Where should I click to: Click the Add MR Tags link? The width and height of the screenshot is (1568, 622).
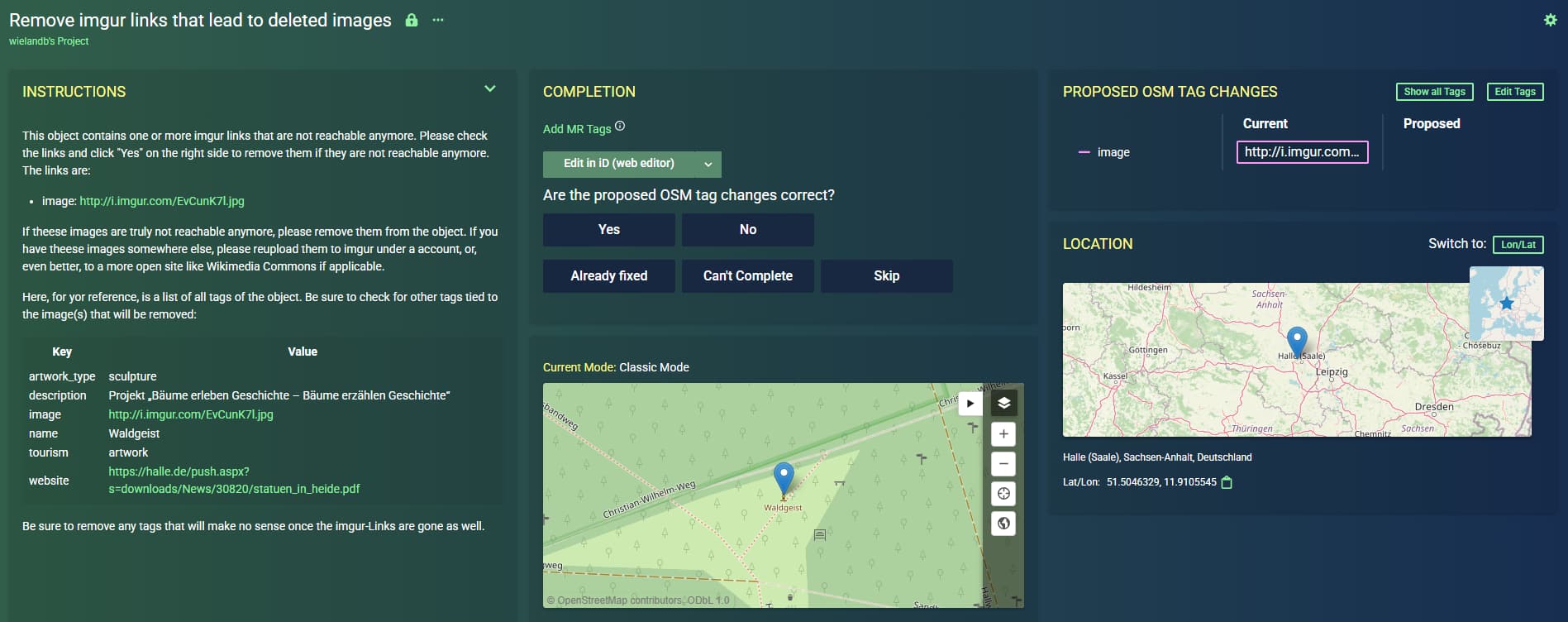tap(577, 129)
